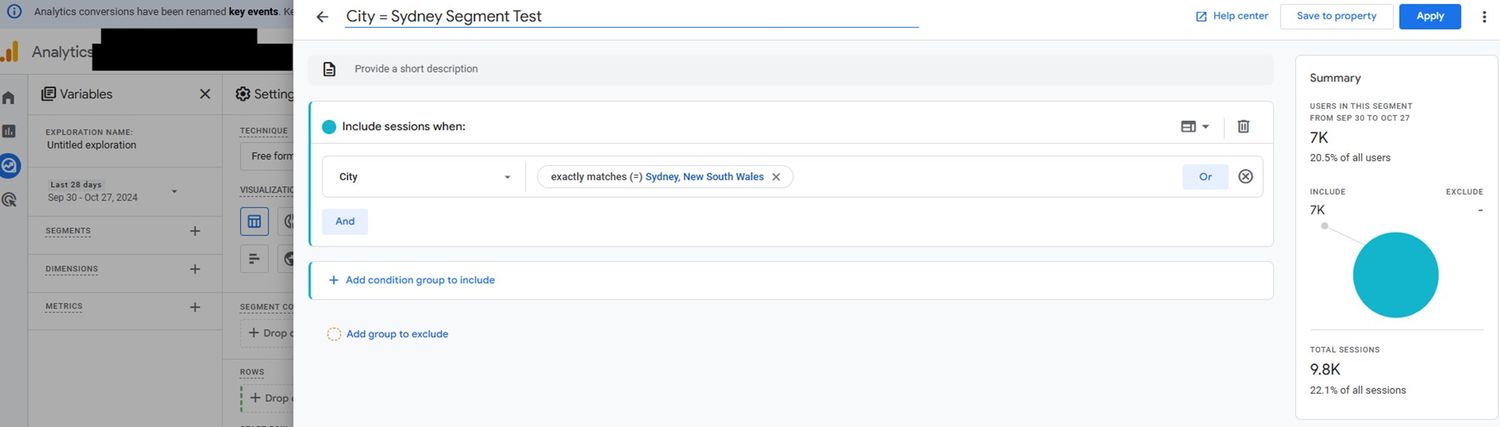
Task: Click the Variables panel icon
Action: [48, 94]
